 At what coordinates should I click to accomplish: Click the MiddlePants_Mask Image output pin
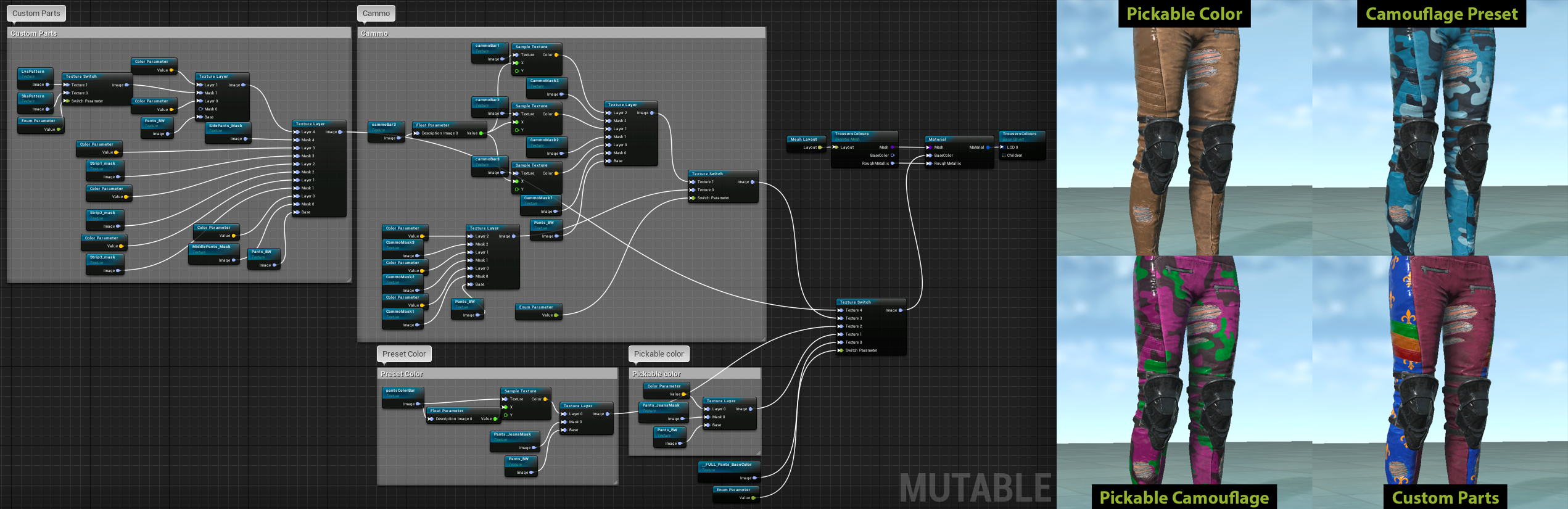point(234,260)
